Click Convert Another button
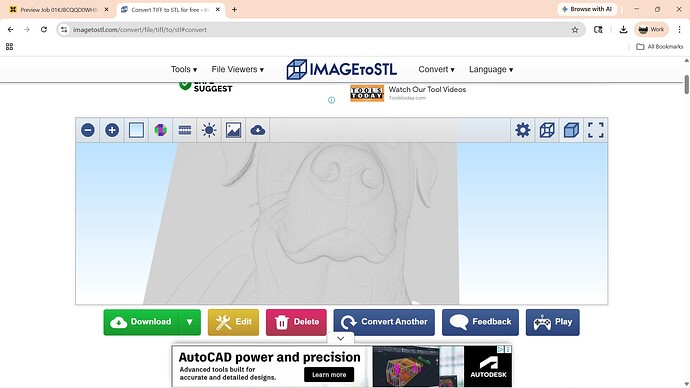The width and height of the screenshot is (690, 388). click(384, 322)
